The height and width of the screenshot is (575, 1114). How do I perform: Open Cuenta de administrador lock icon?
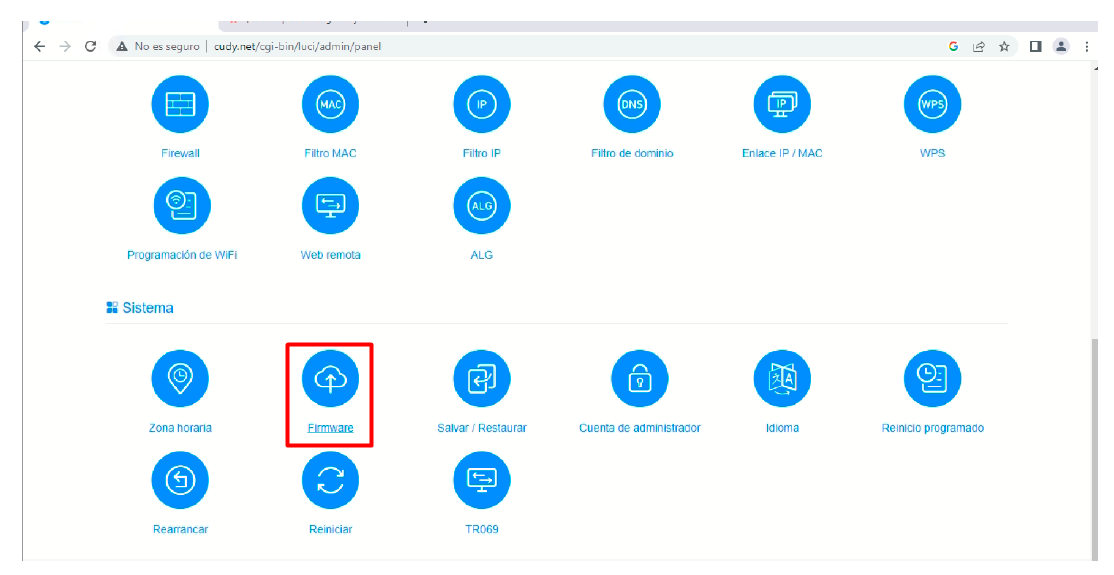639,378
